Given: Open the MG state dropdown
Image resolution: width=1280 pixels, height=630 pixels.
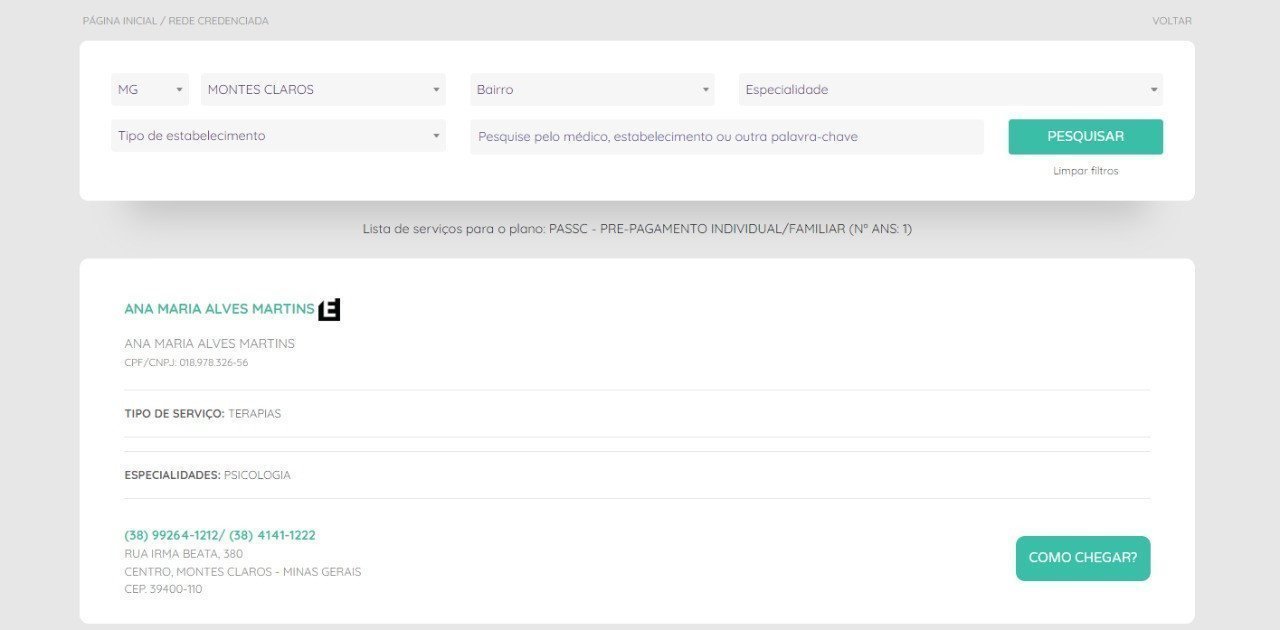Looking at the screenshot, I should tap(150, 90).
